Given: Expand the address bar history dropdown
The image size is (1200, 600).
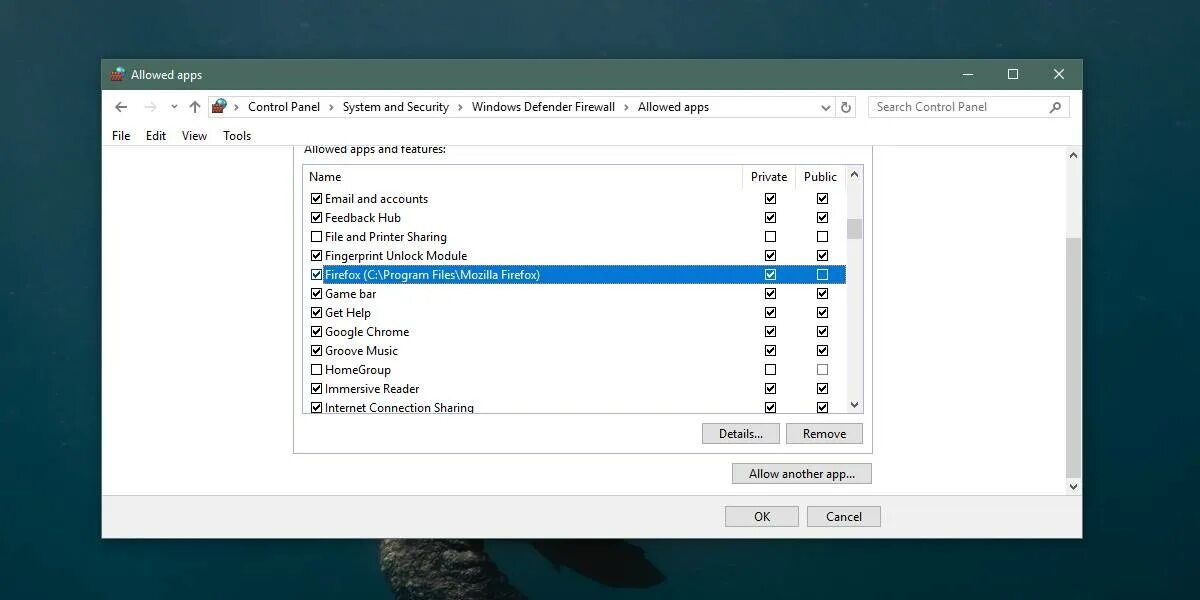Looking at the screenshot, I should click(x=826, y=107).
